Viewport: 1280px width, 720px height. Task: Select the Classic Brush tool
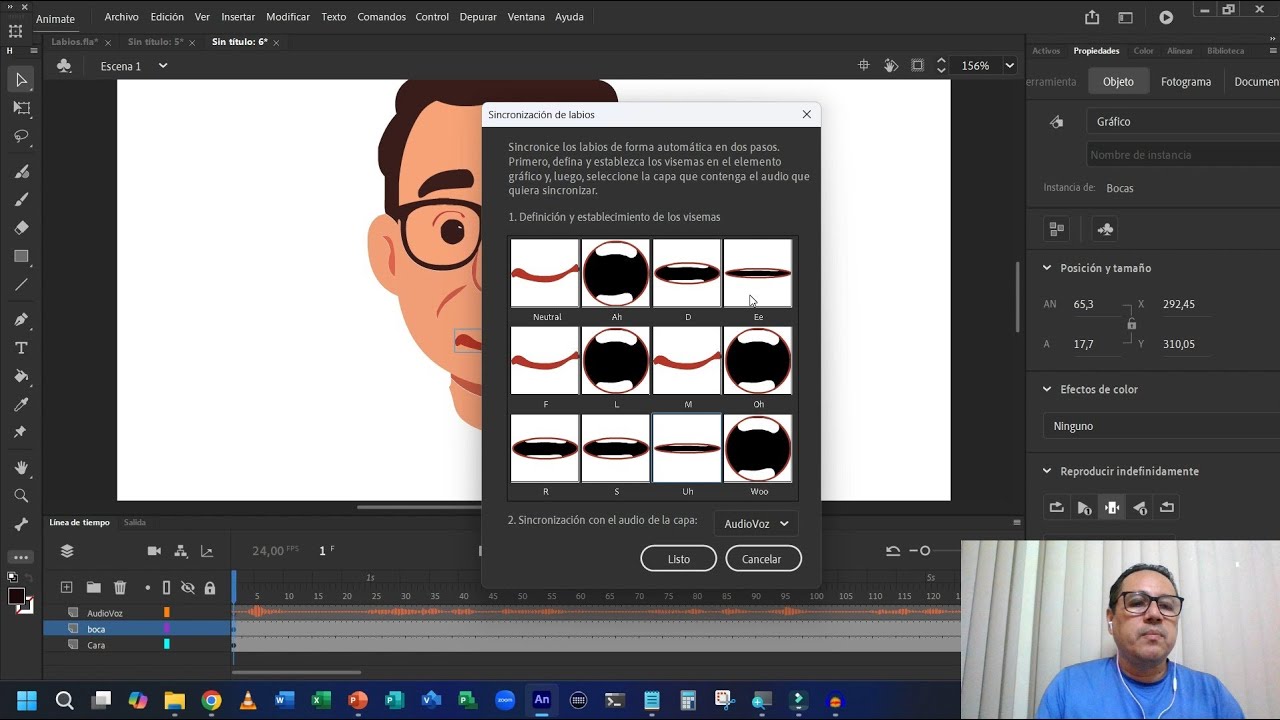click(x=21, y=199)
